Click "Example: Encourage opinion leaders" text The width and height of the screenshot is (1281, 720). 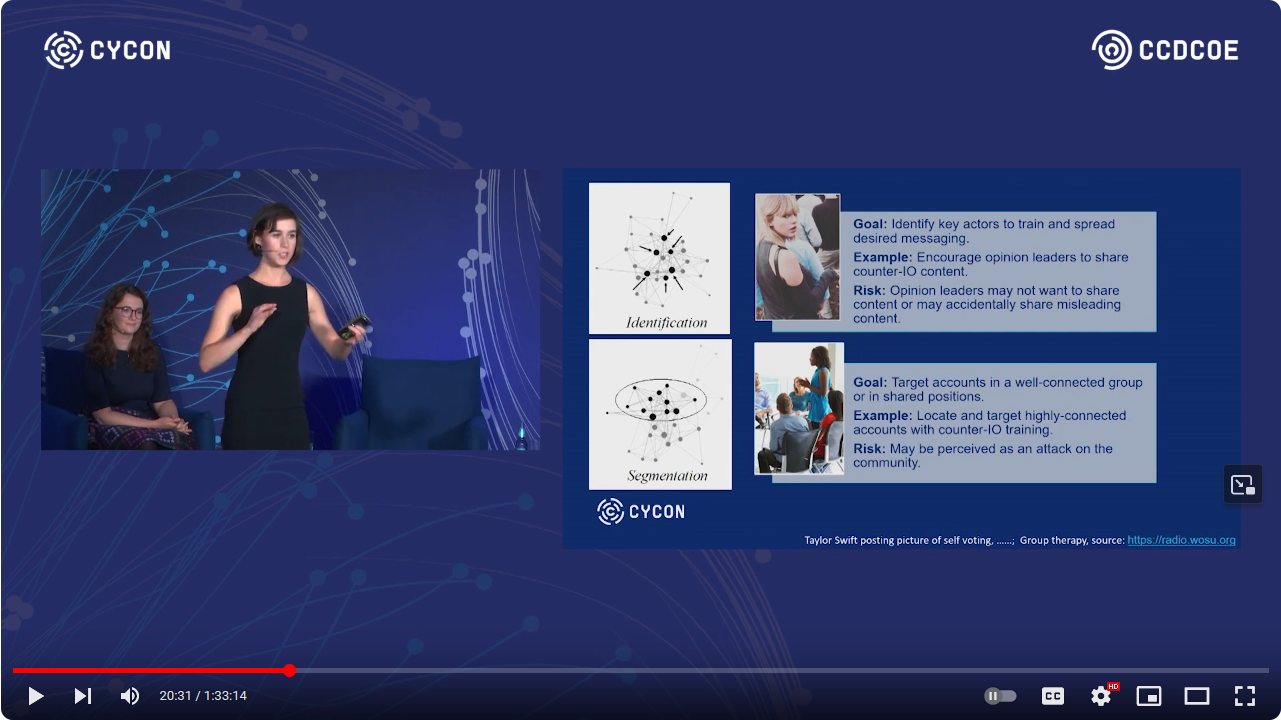[990, 264]
